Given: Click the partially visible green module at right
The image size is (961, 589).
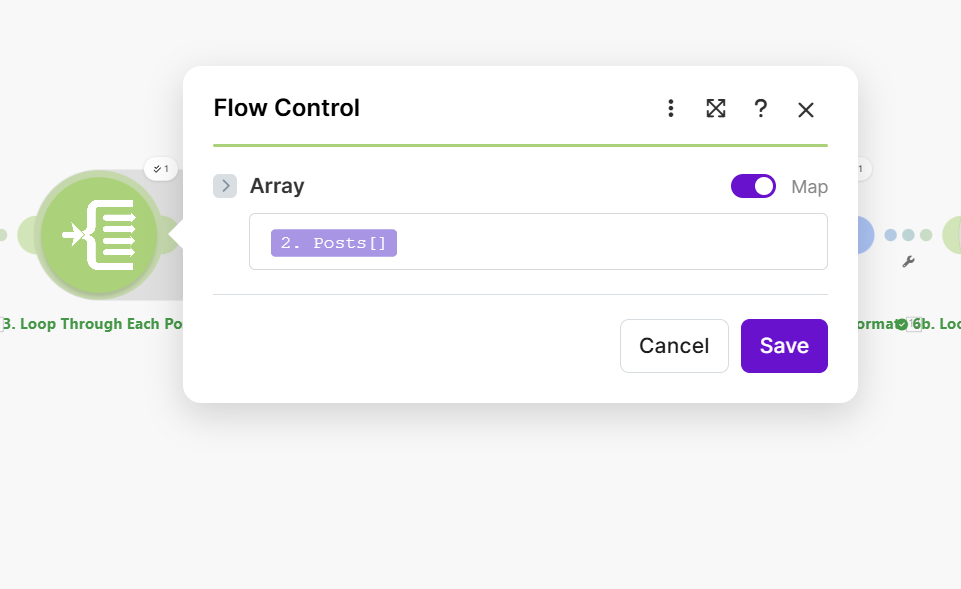Looking at the screenshot, I should coord(952,235).
